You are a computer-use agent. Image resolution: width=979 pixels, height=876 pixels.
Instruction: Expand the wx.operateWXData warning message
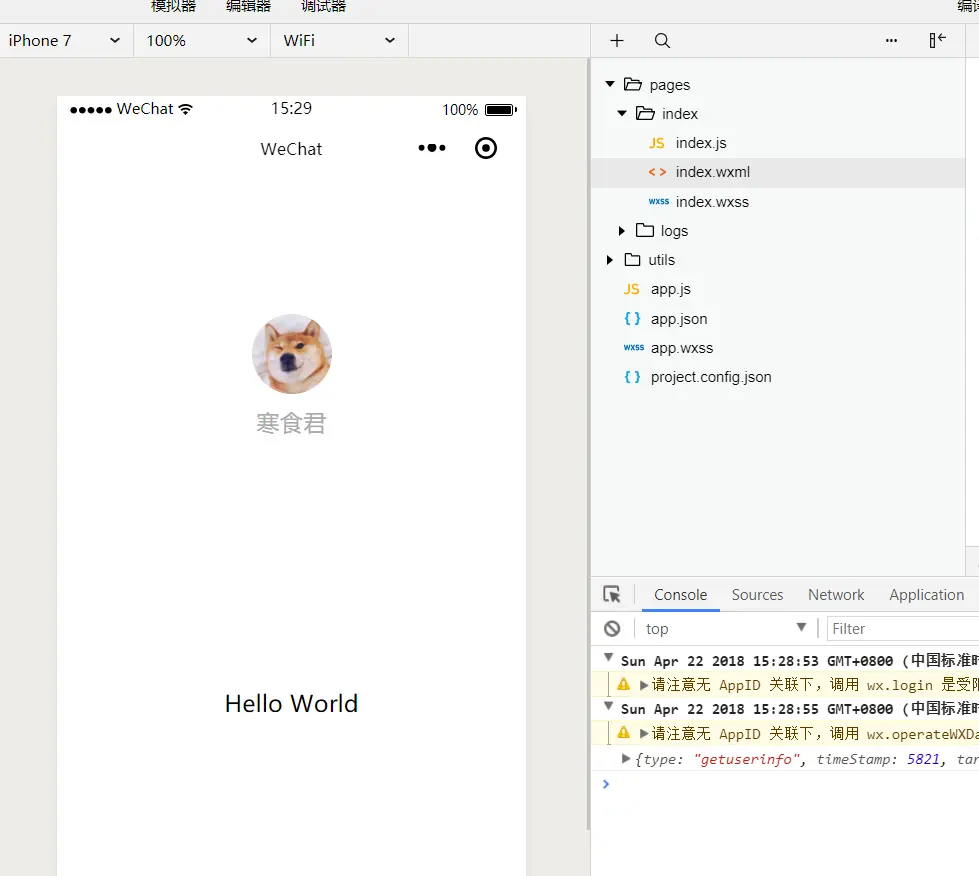(x=644, y=734)
